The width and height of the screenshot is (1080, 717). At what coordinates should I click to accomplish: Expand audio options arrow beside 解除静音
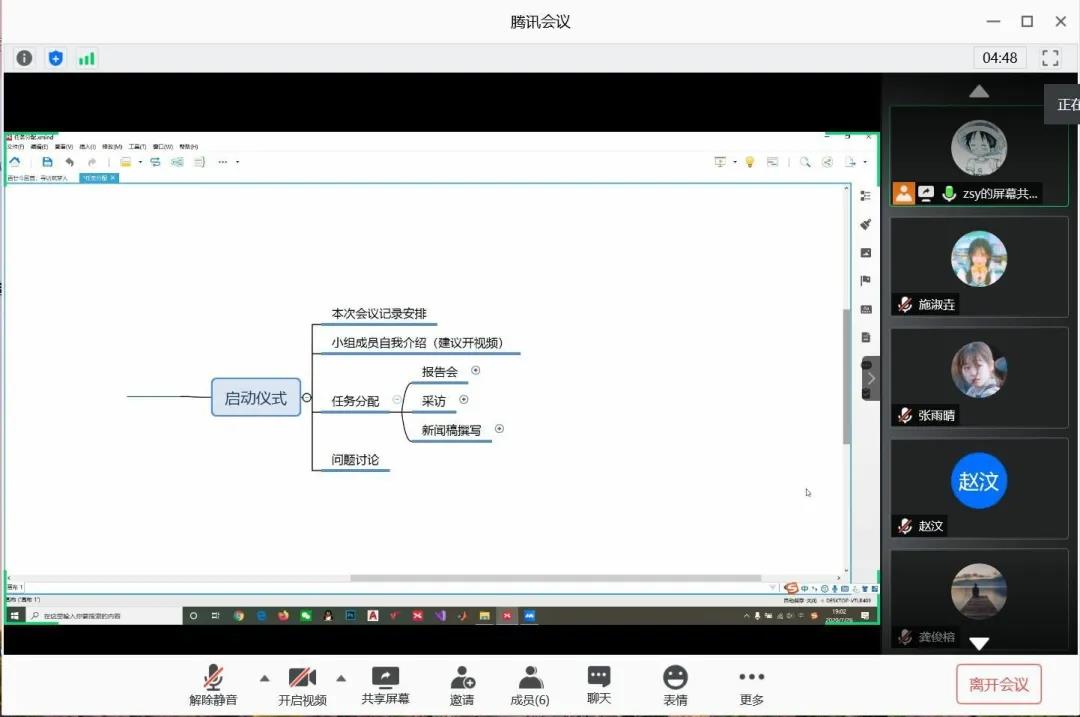264,678
